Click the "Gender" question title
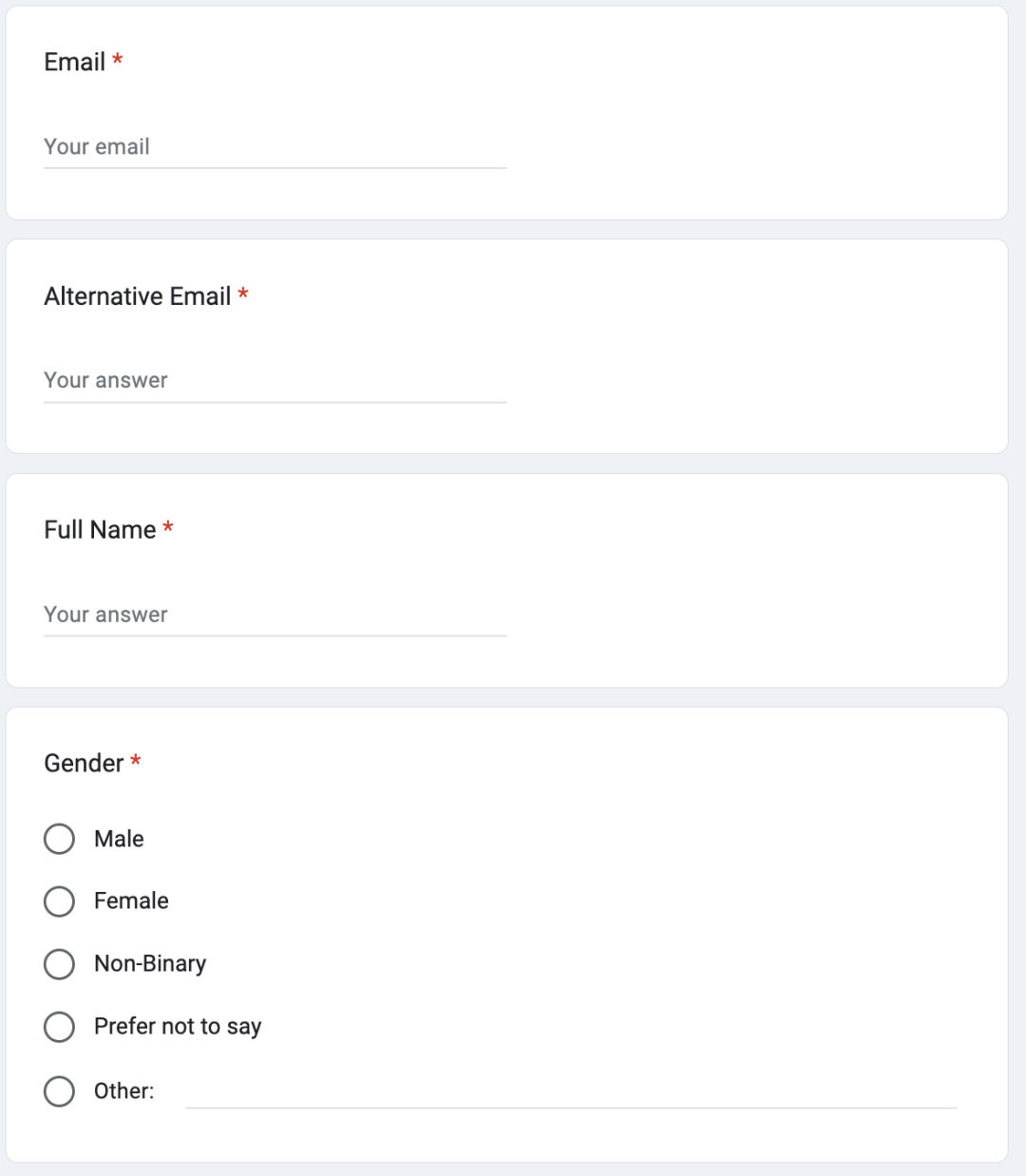The height and width of the screenshot is (1176, 1026). click(x=84, y=764)
